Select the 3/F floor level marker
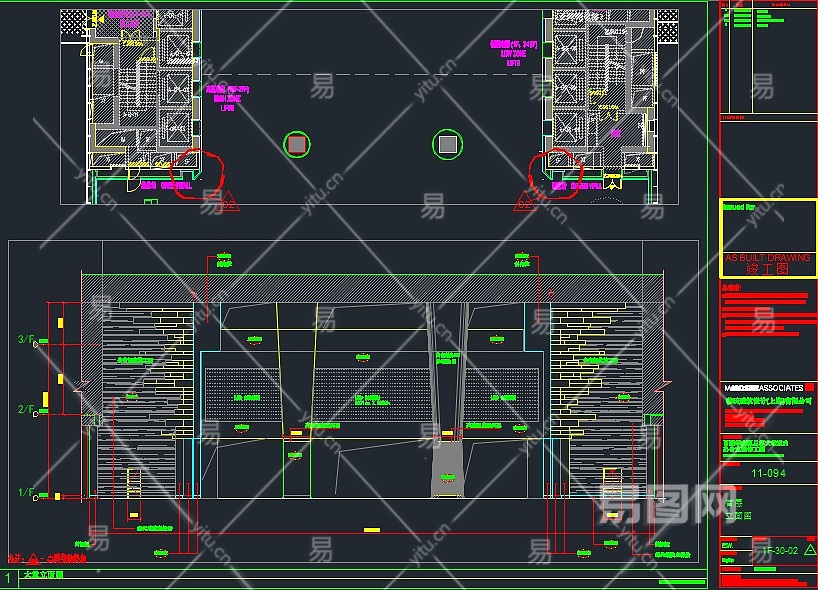Image resolution: width=818 pixels, height=590 pixels. point(25,341)
